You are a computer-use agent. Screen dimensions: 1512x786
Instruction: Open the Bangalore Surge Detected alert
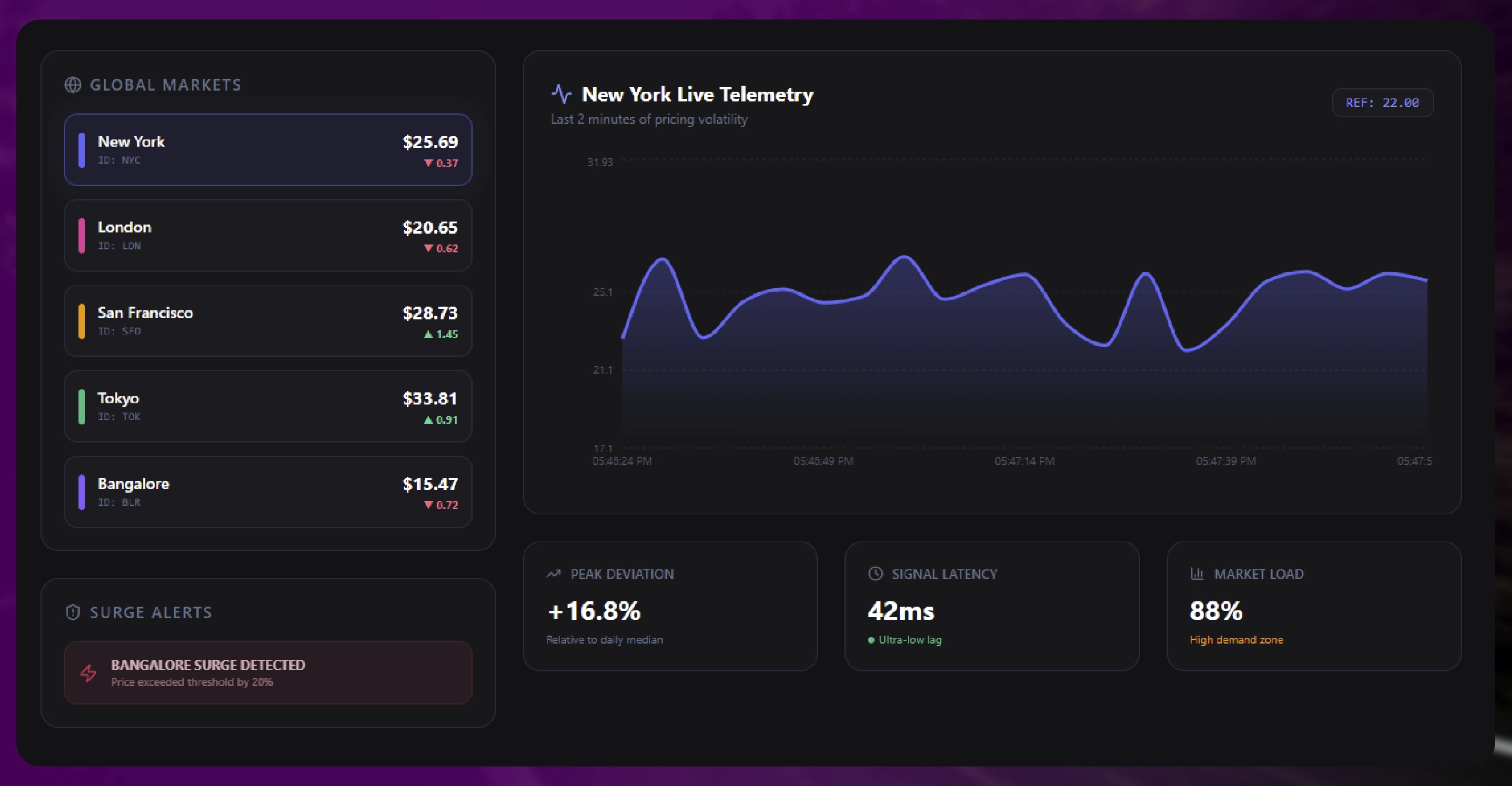pyautogui.click(x=268, y=673)
